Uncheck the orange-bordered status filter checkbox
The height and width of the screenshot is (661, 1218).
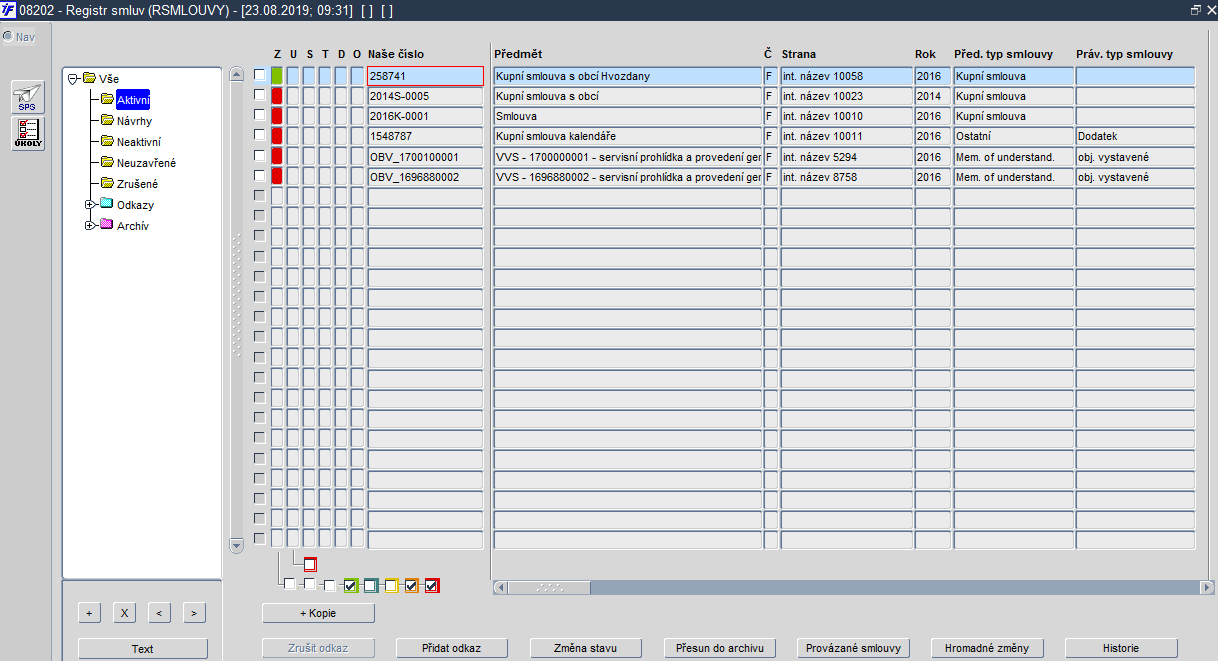click(x=411, y=586)
